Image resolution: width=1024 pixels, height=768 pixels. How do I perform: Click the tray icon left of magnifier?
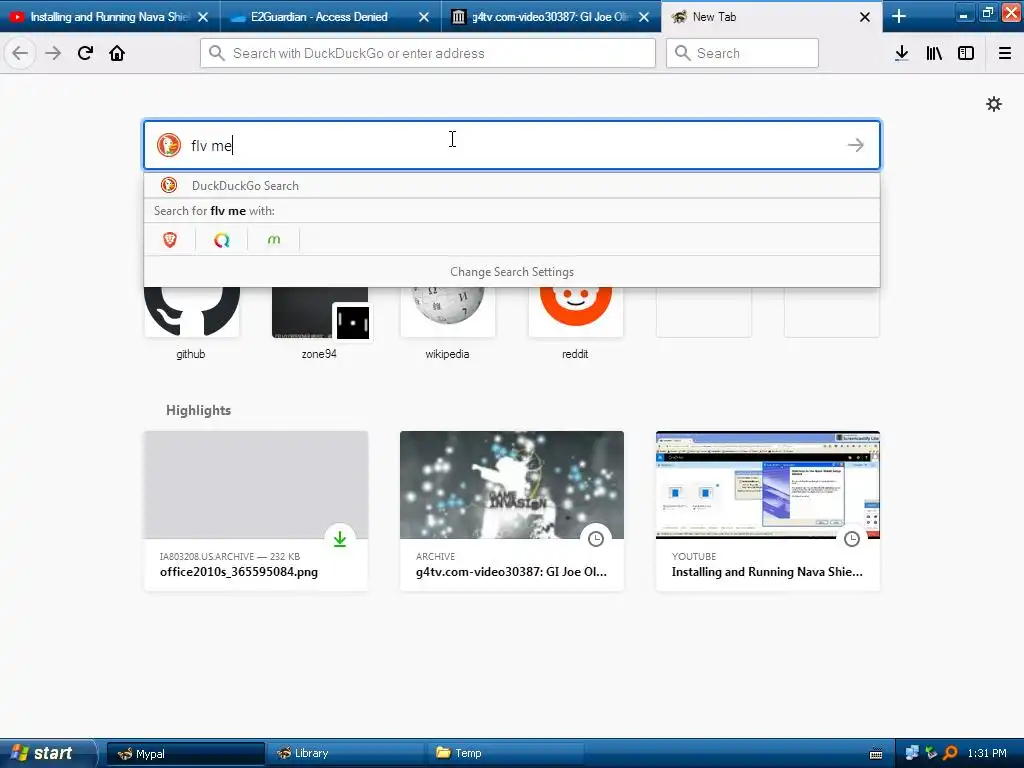pyautogui.click(x=931, y=753)
